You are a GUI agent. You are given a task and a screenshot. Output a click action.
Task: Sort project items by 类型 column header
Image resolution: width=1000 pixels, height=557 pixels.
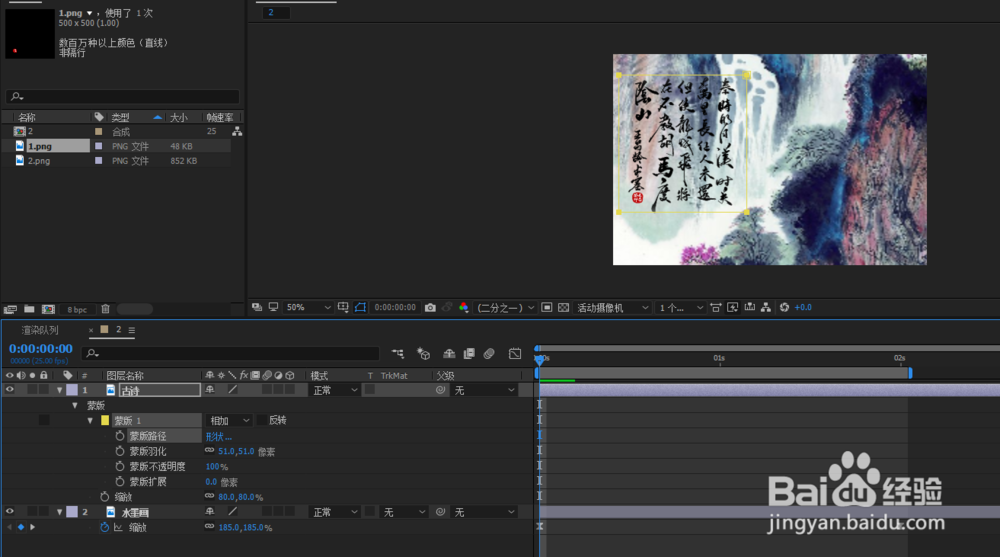coord(121,117)
